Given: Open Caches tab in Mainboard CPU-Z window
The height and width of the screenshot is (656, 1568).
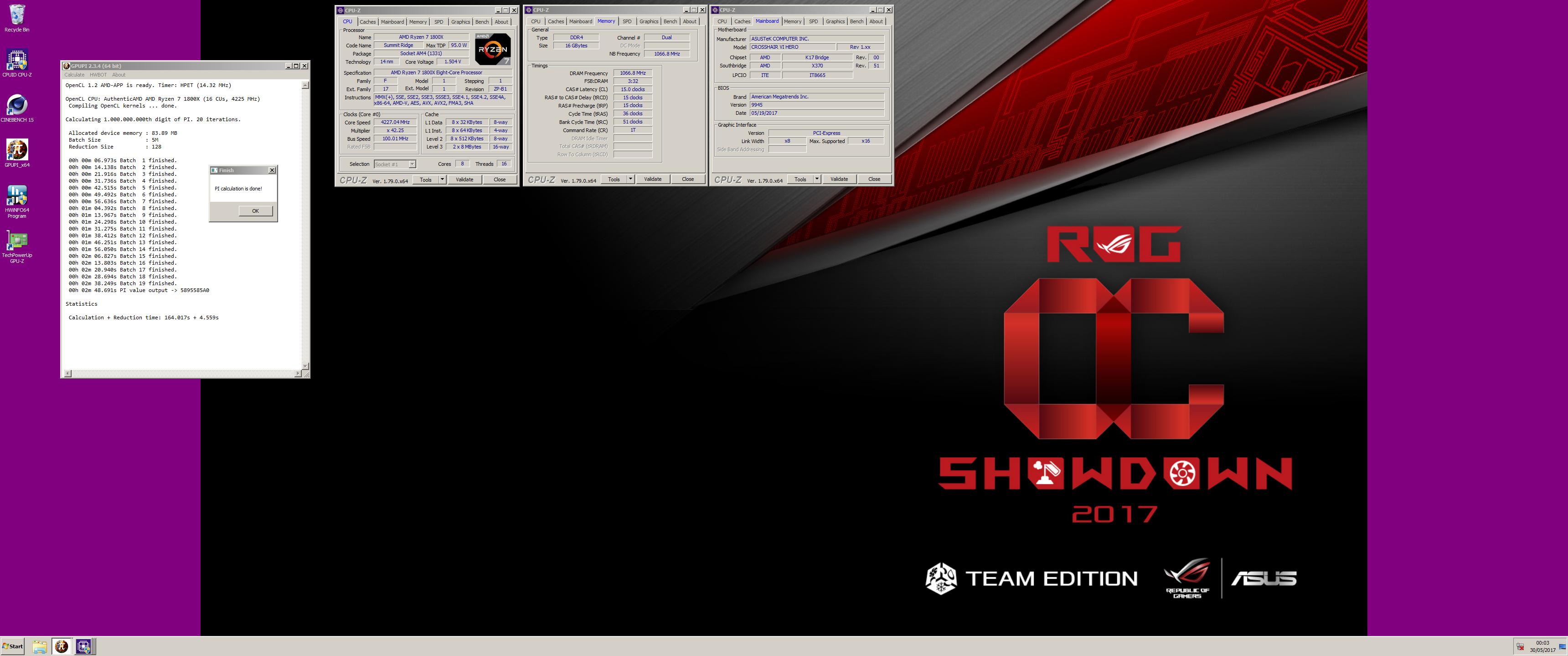Looking at the screenshot, I should pos(743,22).
